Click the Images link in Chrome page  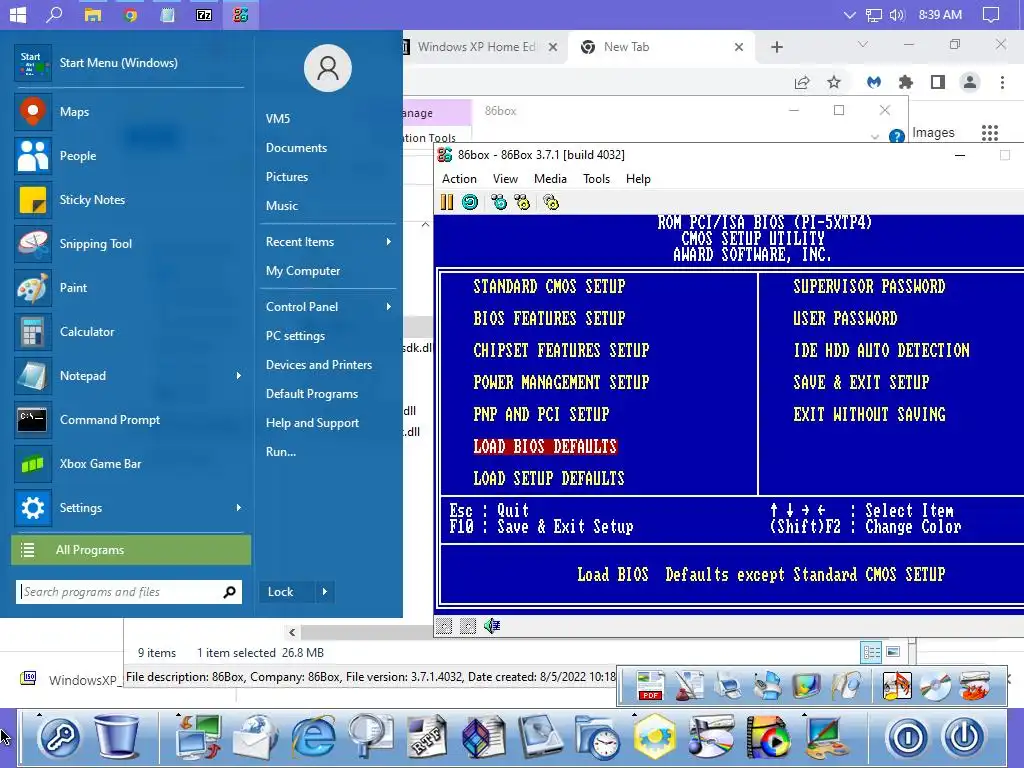pyautogui.click(x=933, y=133)
